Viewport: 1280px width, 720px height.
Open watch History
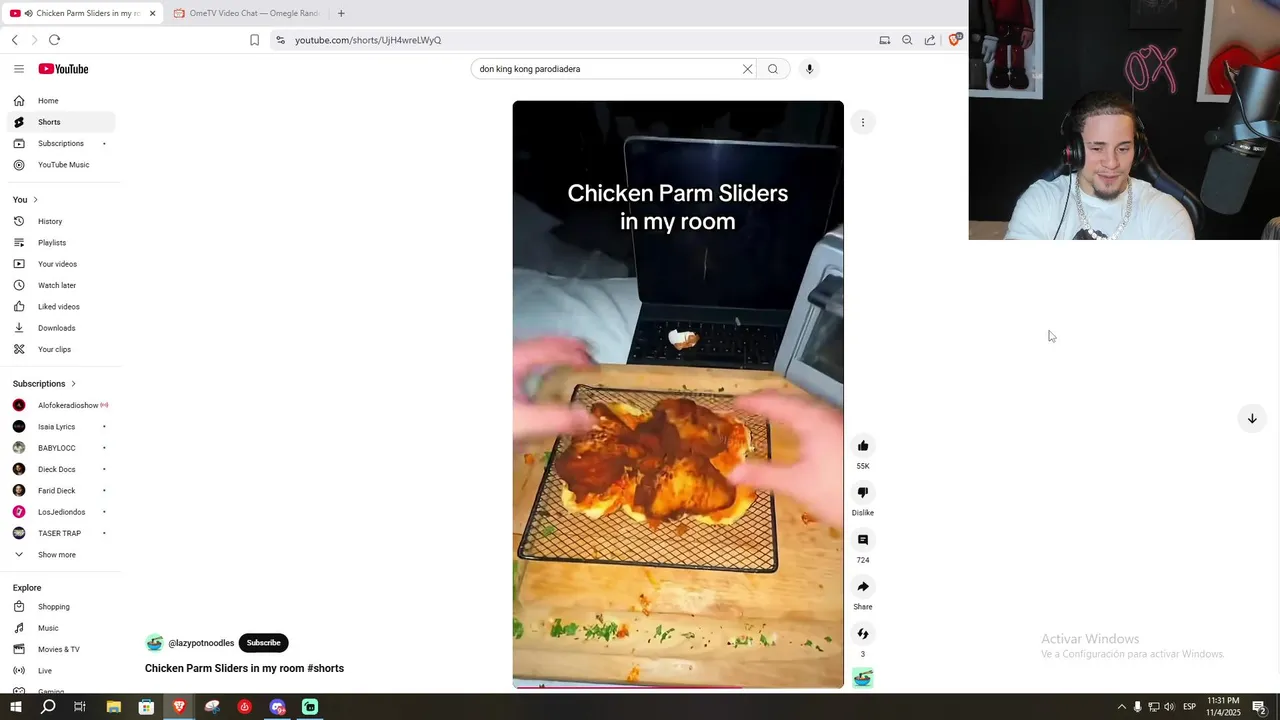[60, 221]
